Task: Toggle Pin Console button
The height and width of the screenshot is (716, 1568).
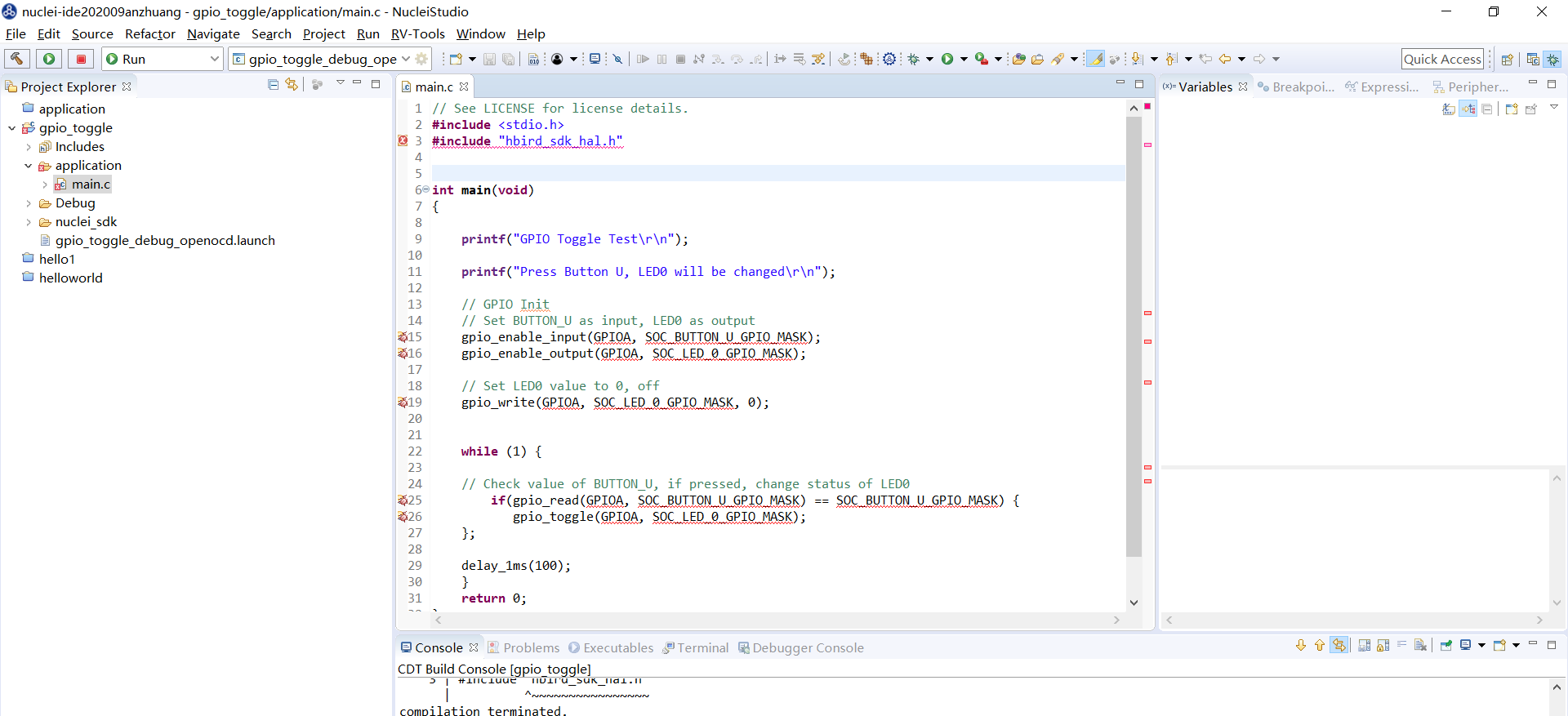Action: tap(1446, 646)
